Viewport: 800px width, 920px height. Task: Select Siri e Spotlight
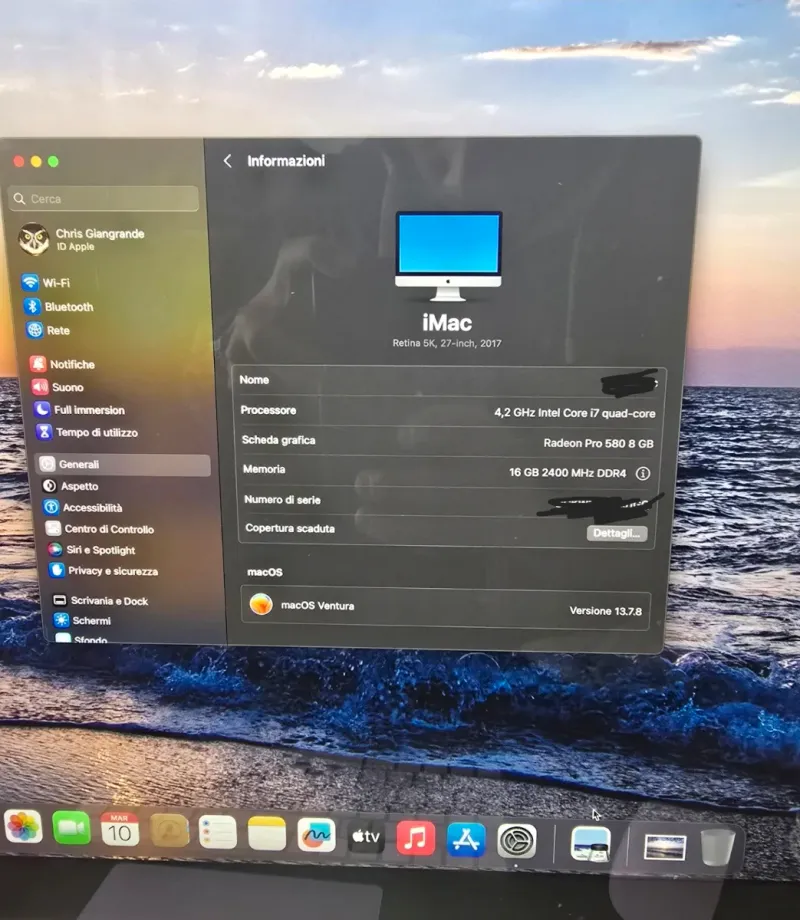click(92, 550)
